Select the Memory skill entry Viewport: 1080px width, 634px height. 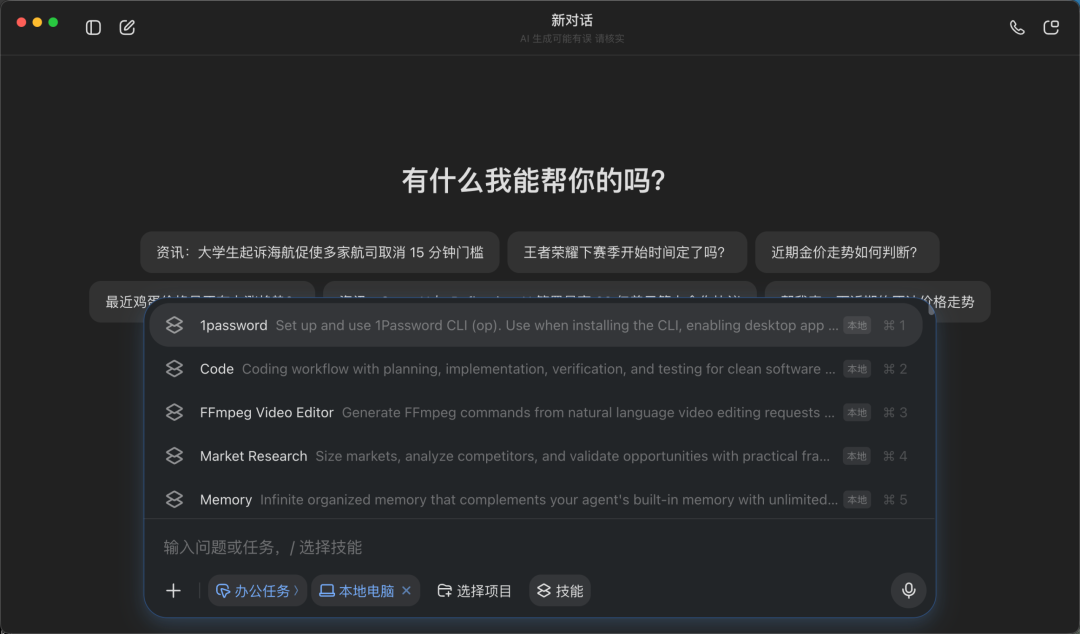pyautogui.click(x=536, y=499)
